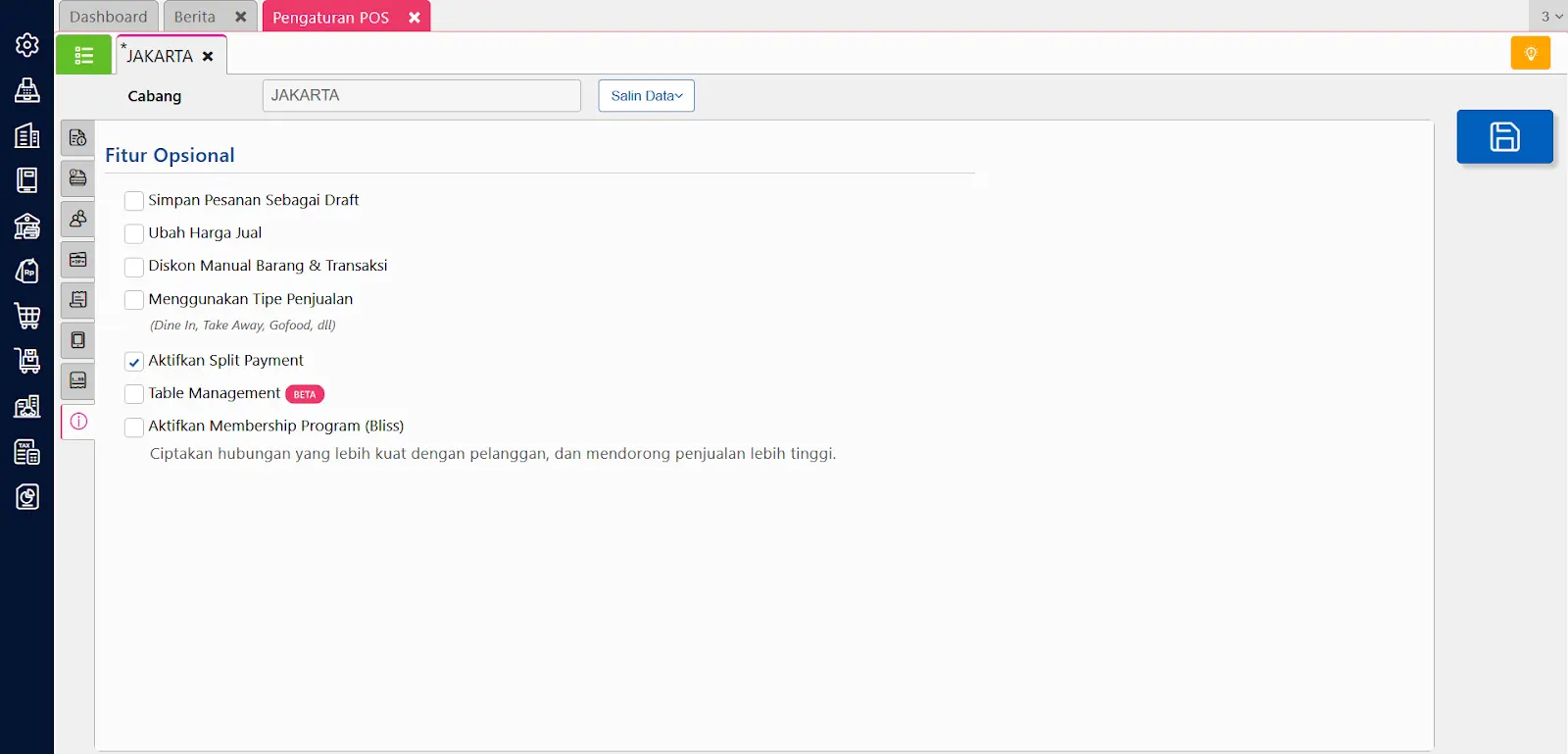Expand the tab counter dropdown showing 3
Viewport: 1568px width, 754px height.
[x=1550, y=16]
